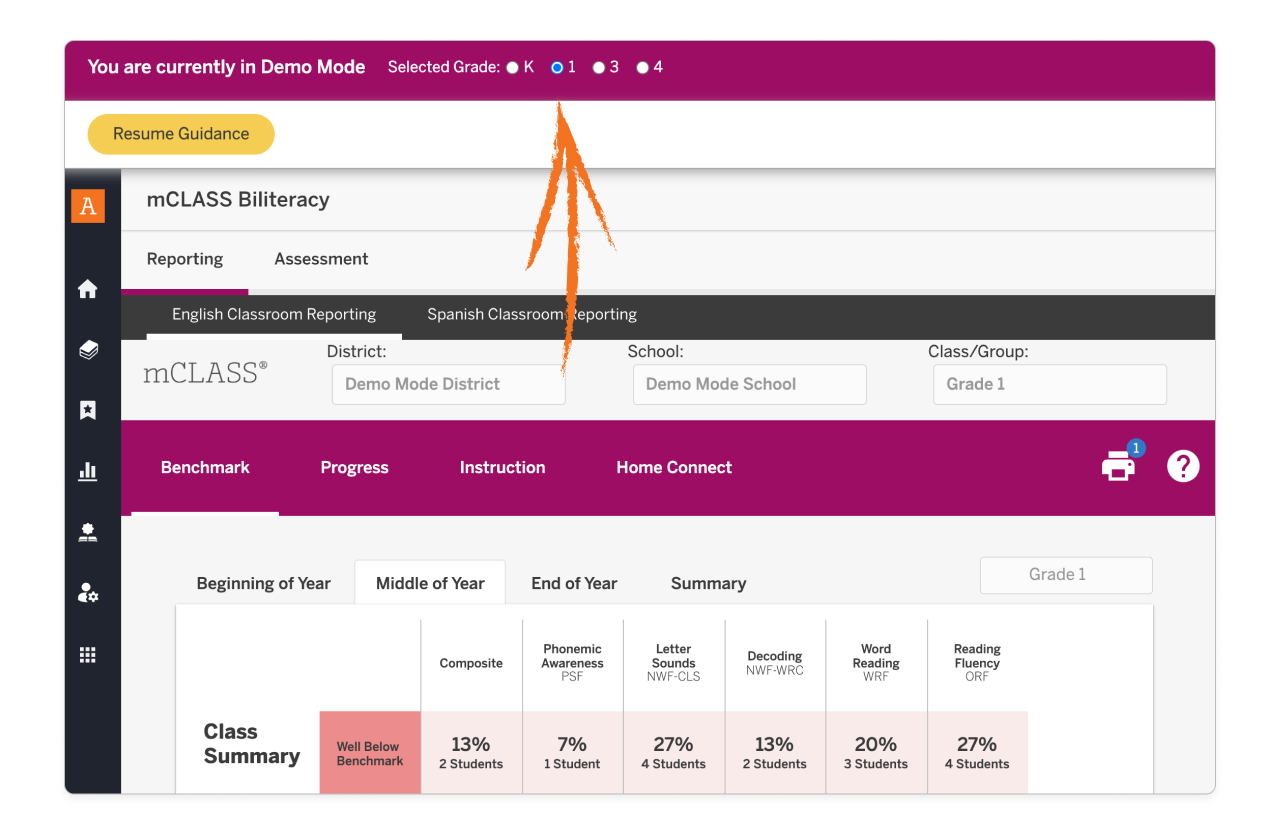Click the starred bookmark sidebar icon
The height and width of the screenshot is (836, 1280).
click(88, 410)
